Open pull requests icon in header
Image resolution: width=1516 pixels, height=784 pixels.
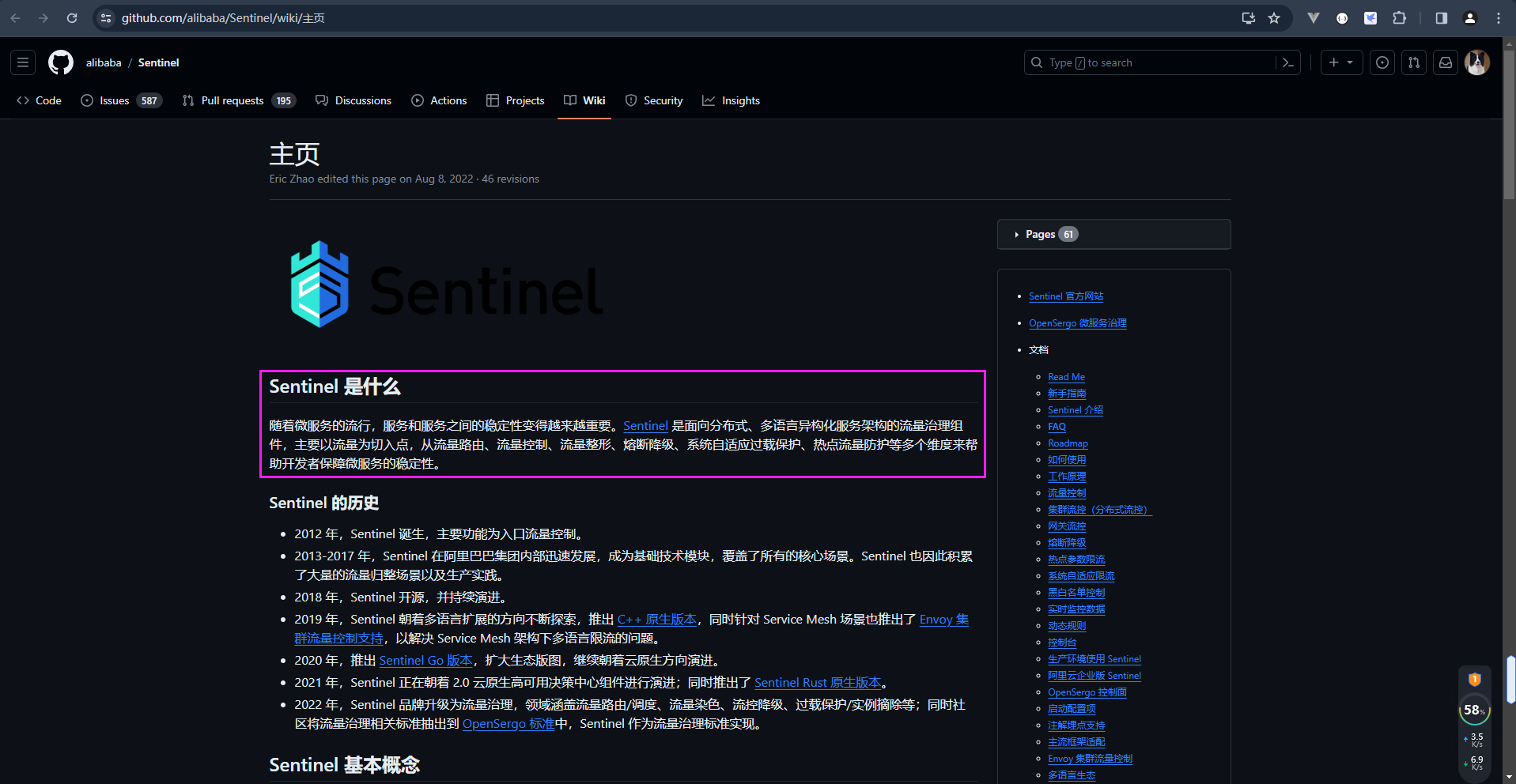[1414, 62]
